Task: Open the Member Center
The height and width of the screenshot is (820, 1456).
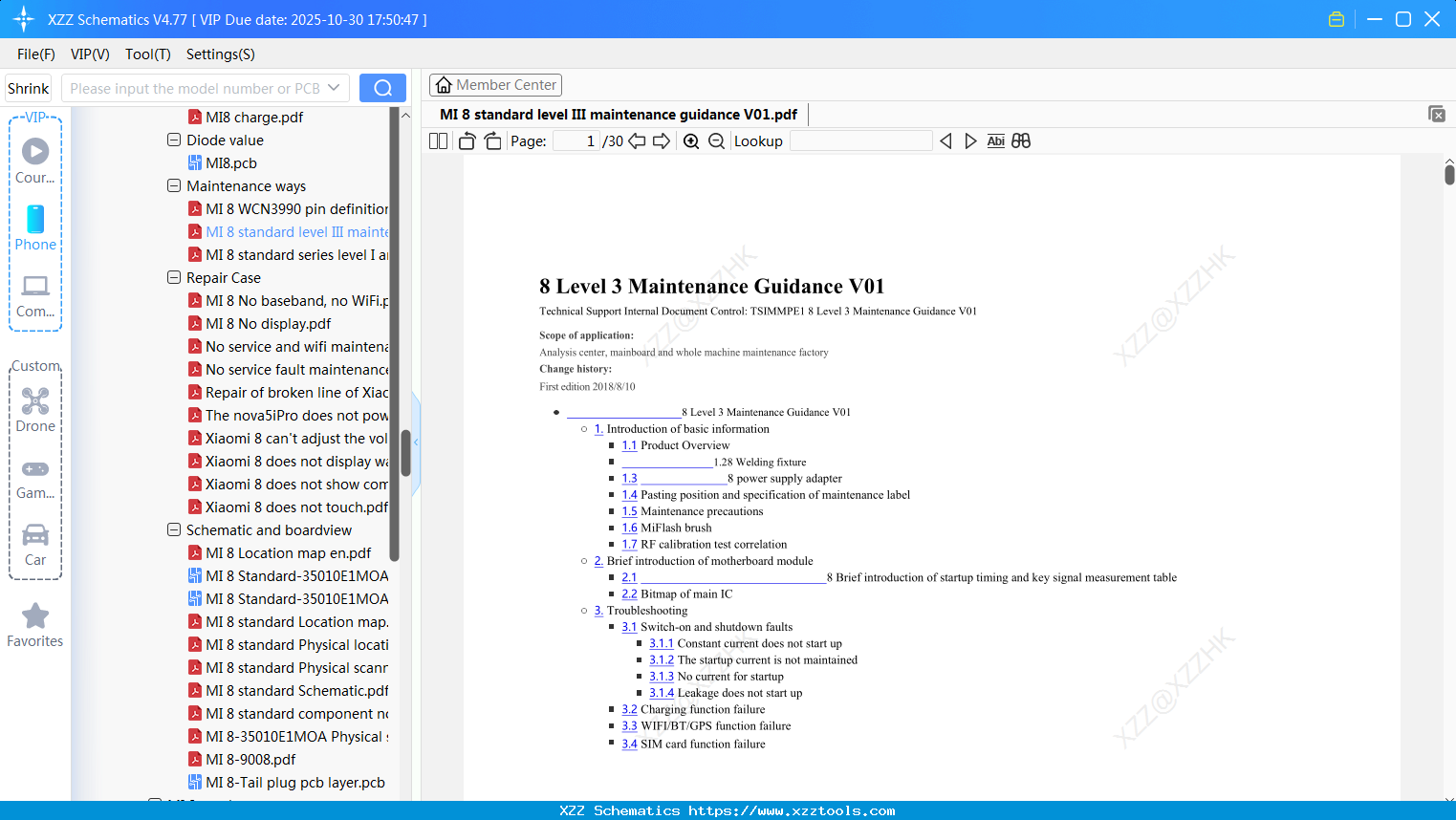Action: pyautogui.click(x=495, y=84)
